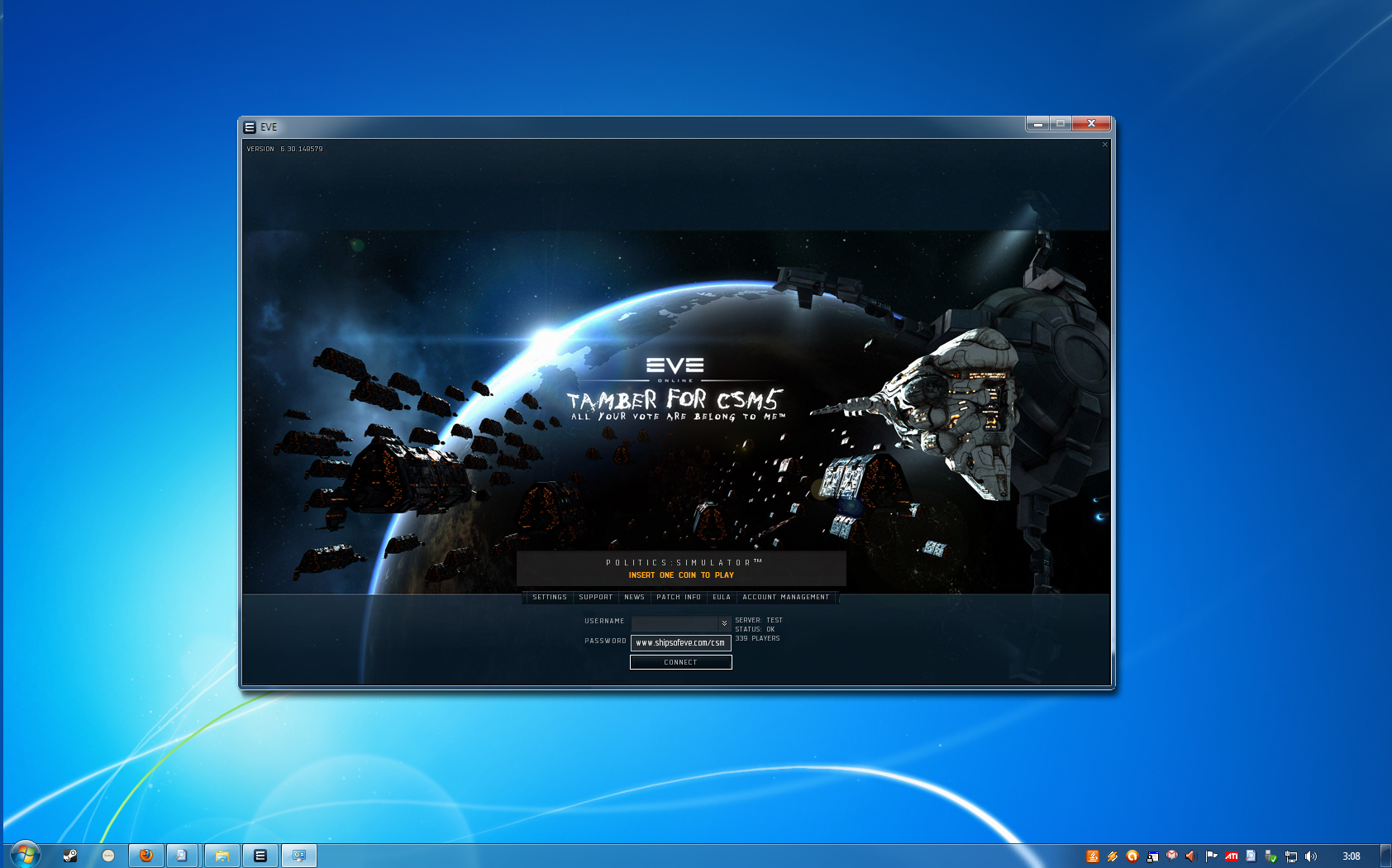The image size is (1392, 868).
Task: Click the orange speaker tray icon
Action: pyautogui.click(x=1191, y=856)
